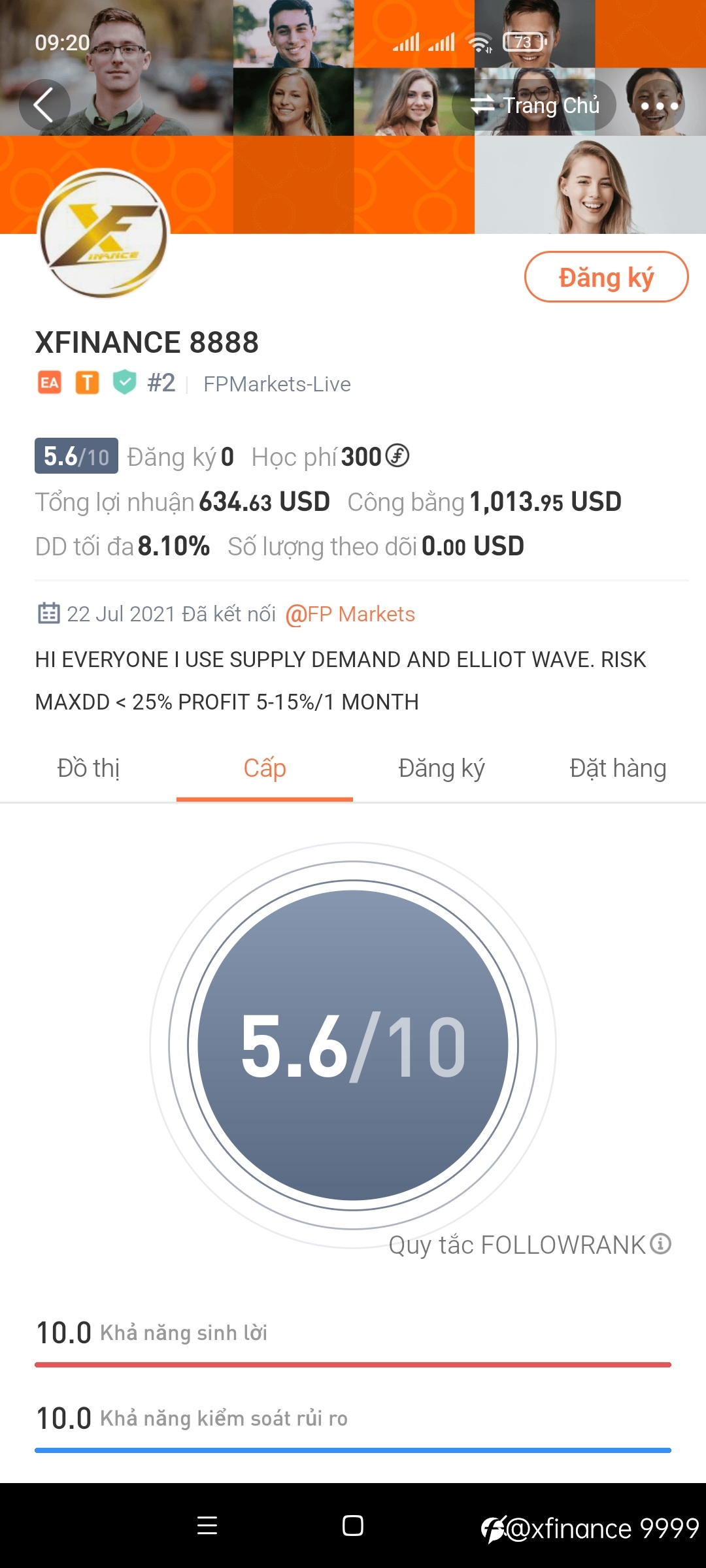Tap the Khả năng sinh lời red bar
Screen dimensions: 706x1568
353,1365
